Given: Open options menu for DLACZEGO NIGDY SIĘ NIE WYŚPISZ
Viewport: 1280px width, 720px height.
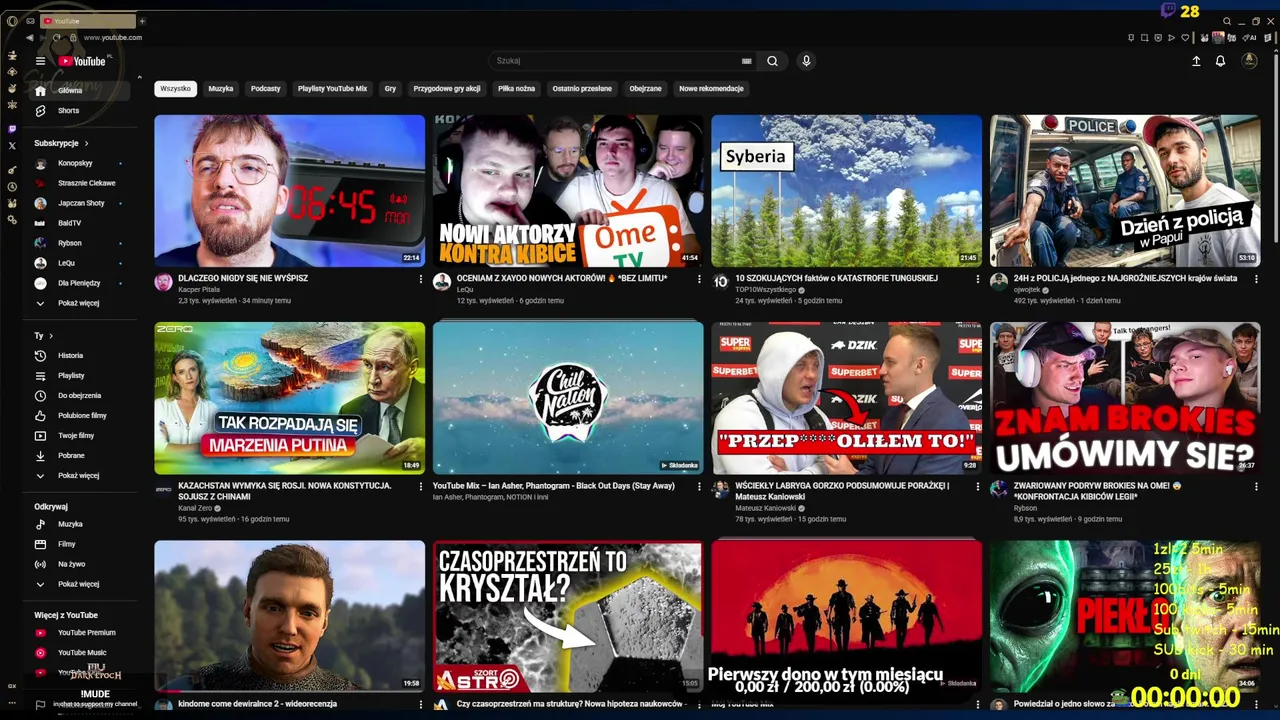Looking at the screenshot, I should [x=420, y=280].
